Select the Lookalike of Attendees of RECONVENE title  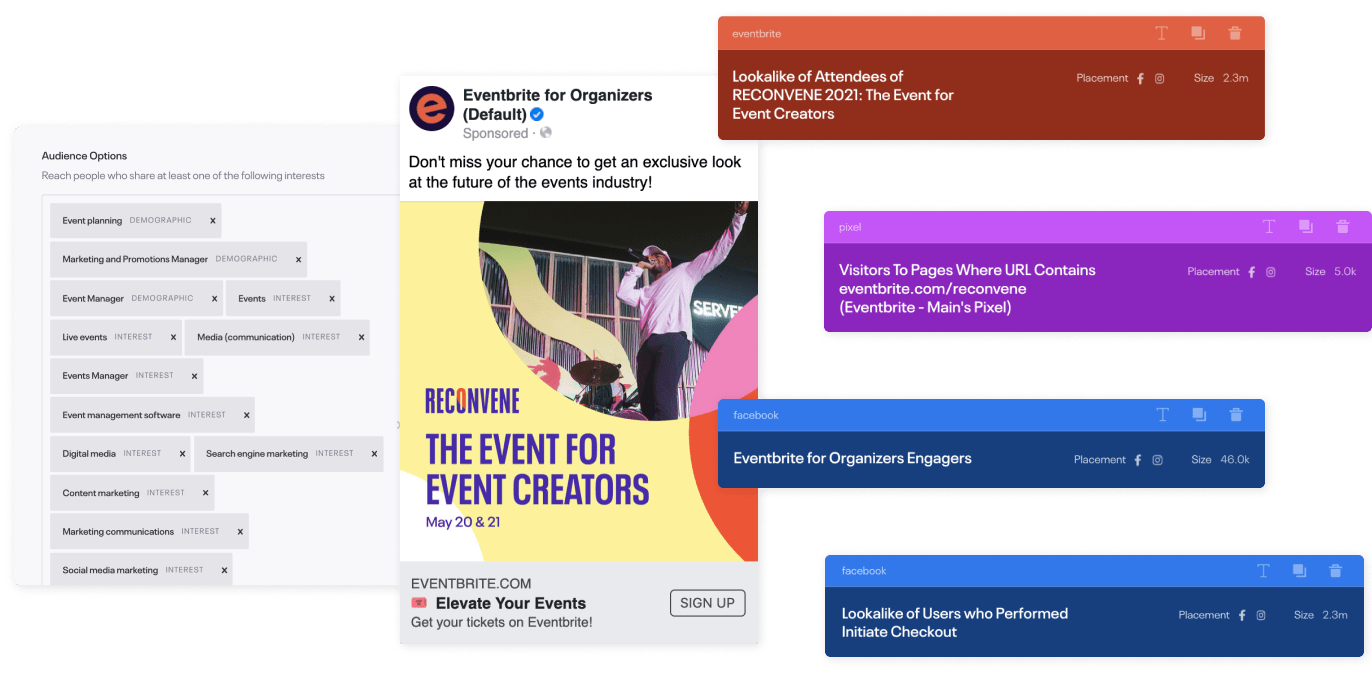pos(843,95)
